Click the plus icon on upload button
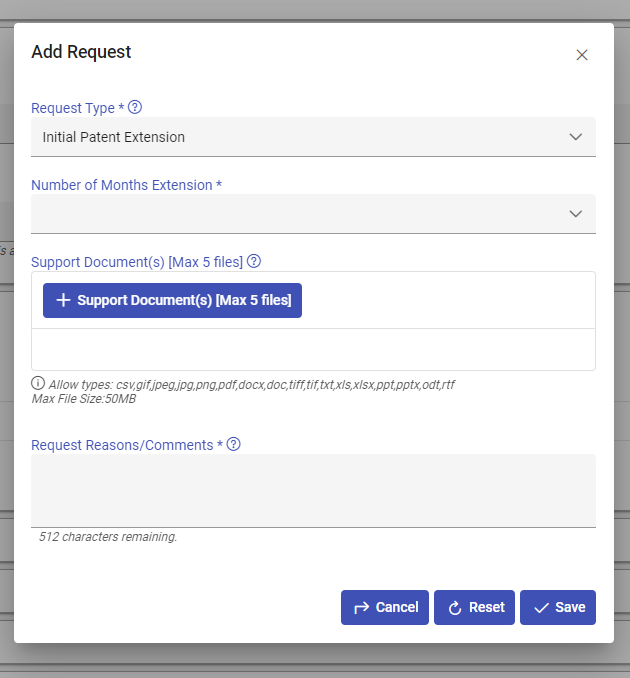The image size is (630, 678). click(x=63, y=300)
